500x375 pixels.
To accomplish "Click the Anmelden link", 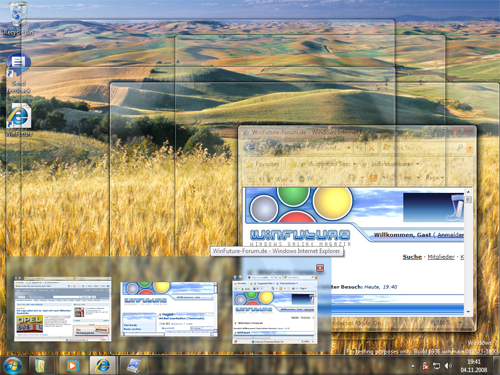I will [450, 235].
